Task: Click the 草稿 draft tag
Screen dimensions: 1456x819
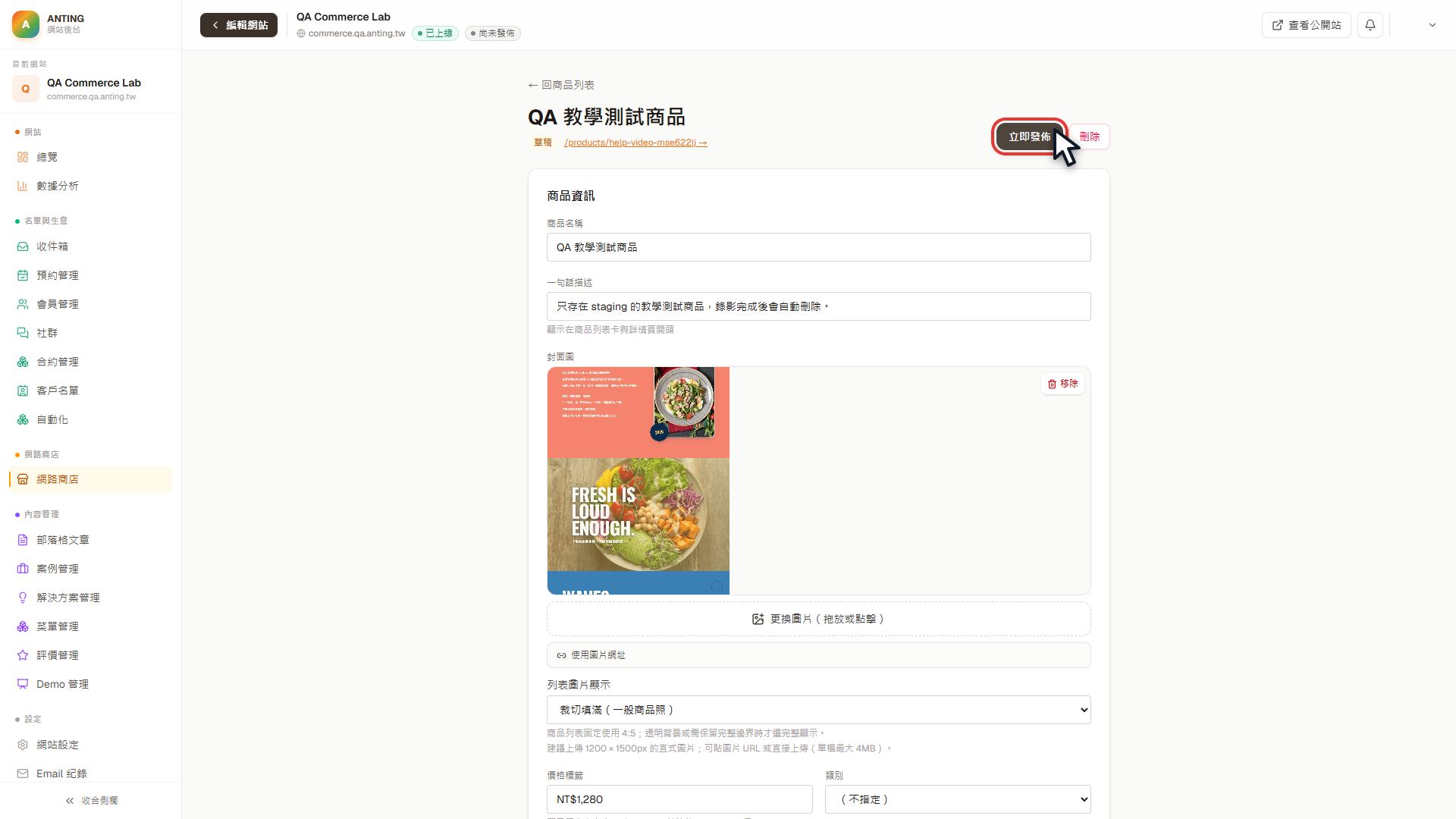Action: [543, 143]
